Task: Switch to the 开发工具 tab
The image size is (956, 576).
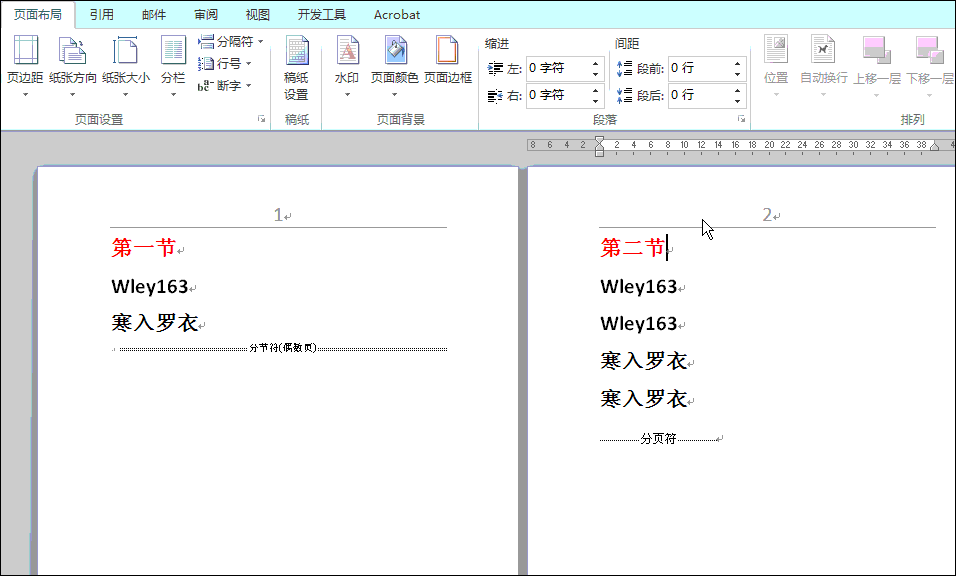Action: (x=322, y=15)
